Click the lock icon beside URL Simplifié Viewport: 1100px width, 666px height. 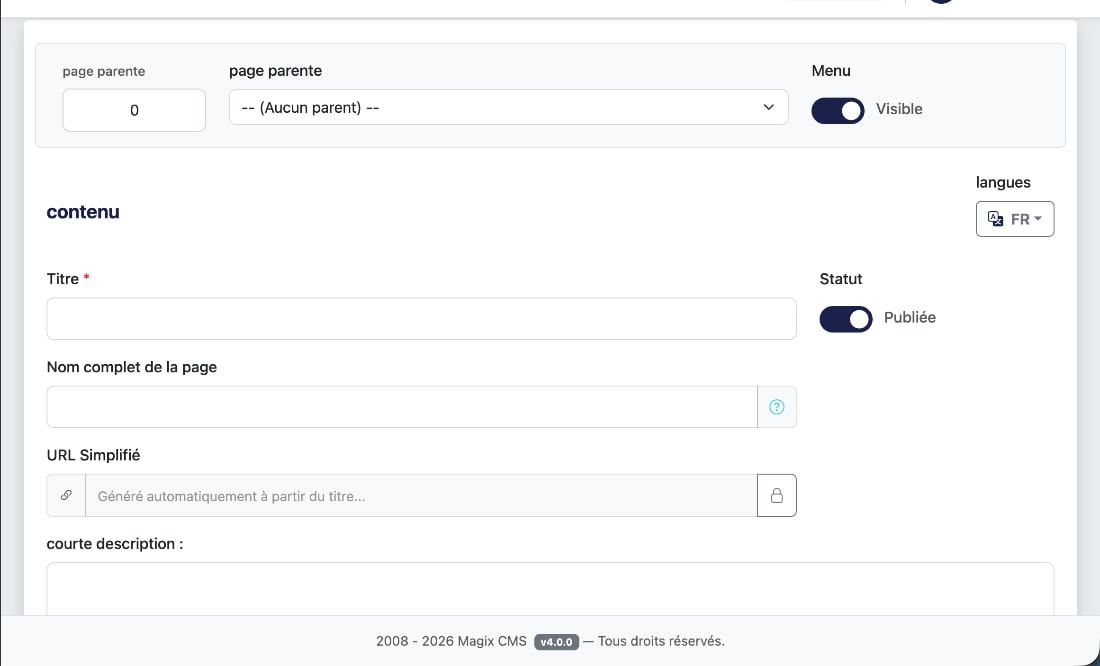(776, 495)
